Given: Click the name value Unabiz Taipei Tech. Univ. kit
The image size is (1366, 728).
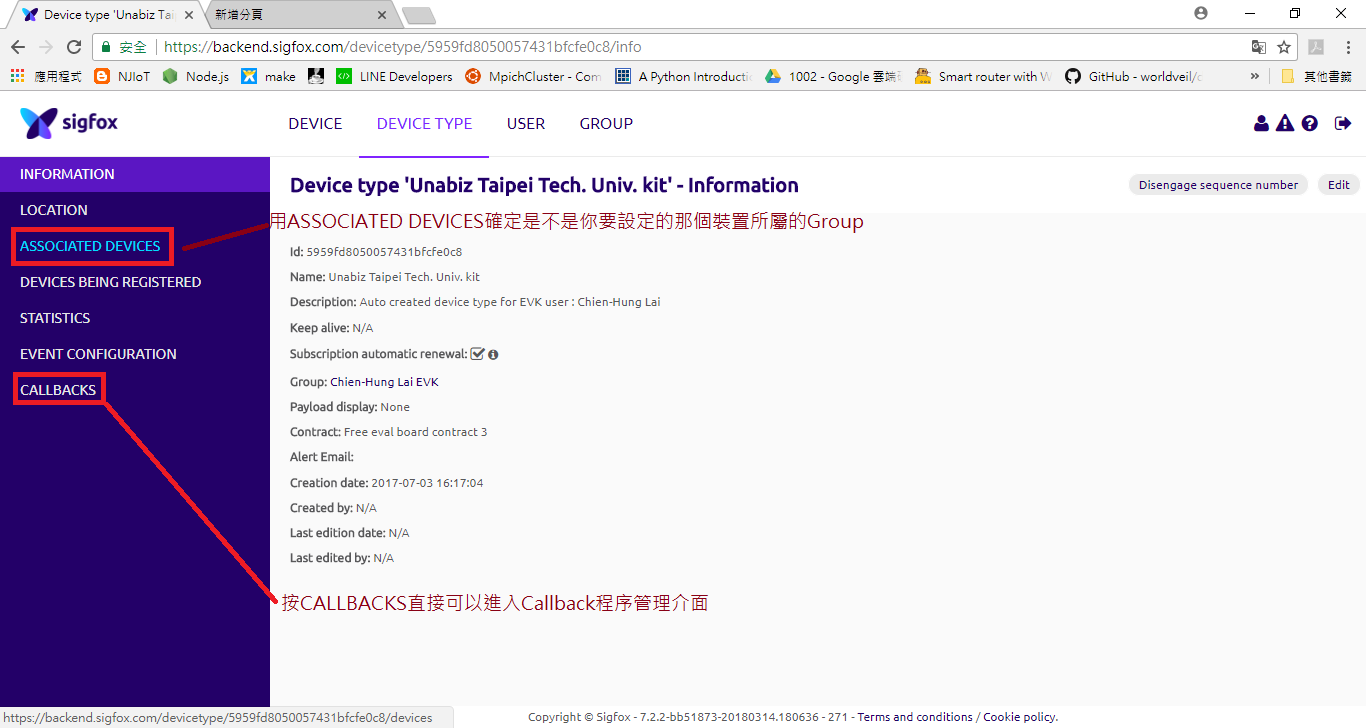Looking at the screenshot, I should [404, 277].
